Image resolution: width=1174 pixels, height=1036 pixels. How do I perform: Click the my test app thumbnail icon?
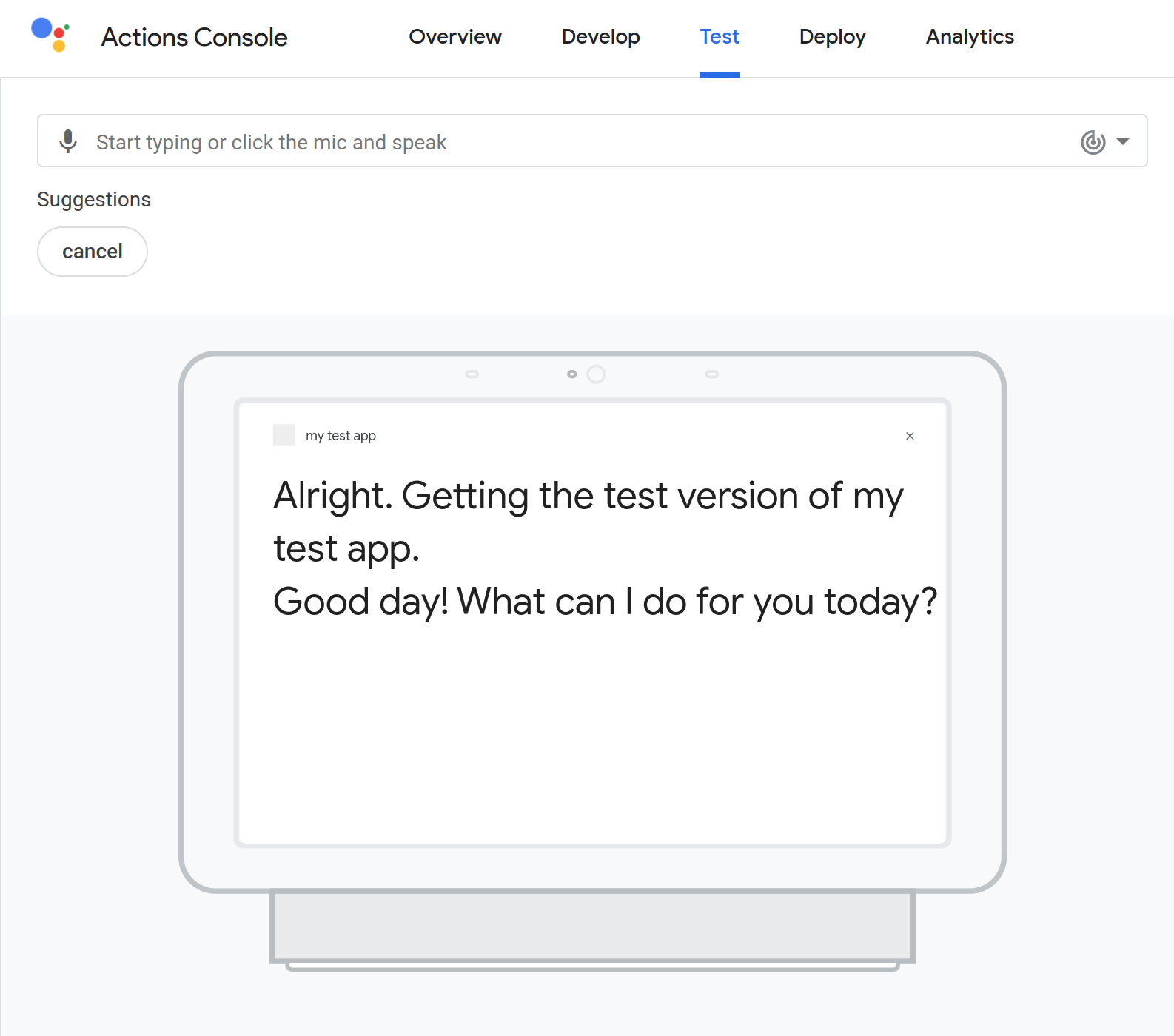pos(284,435)
